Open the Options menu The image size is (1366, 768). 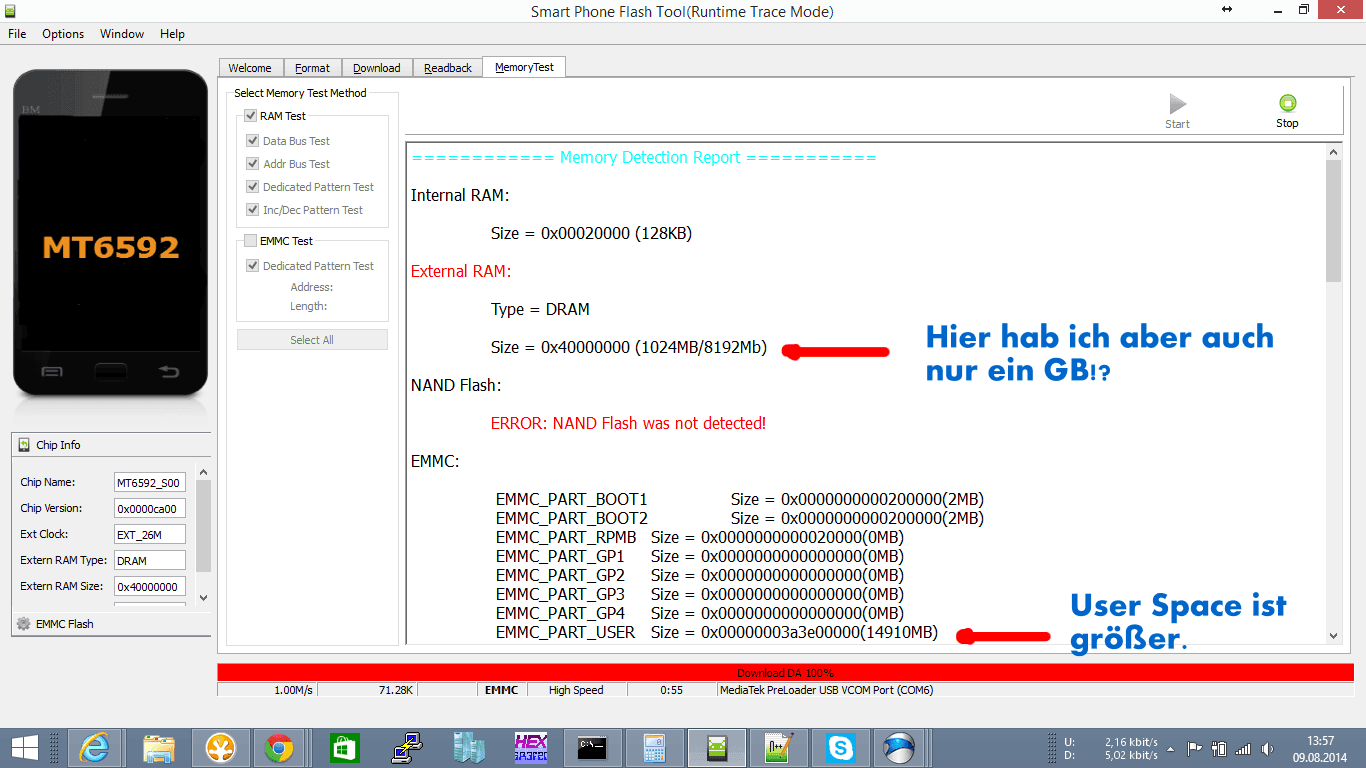(63, 33)
